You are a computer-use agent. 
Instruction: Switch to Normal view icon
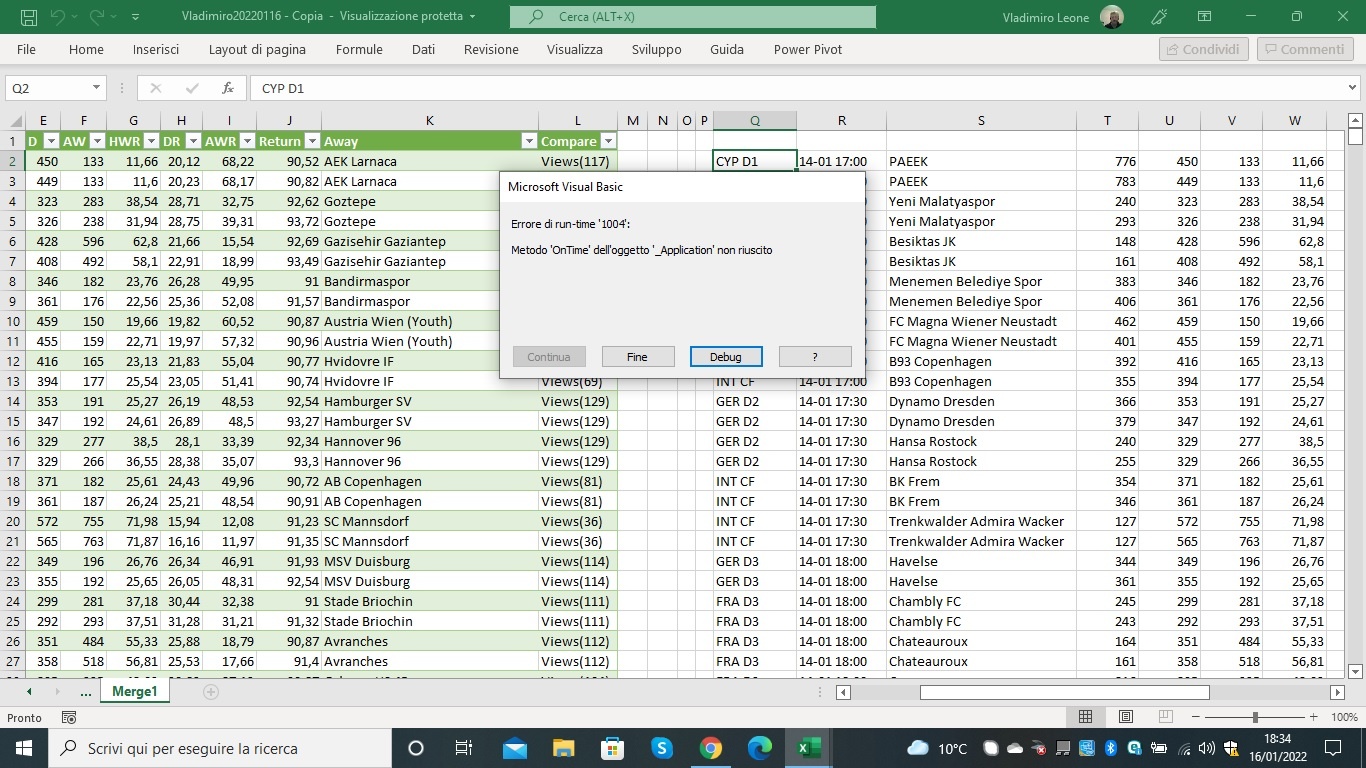pyautogui.click(x=1085, y=717)
